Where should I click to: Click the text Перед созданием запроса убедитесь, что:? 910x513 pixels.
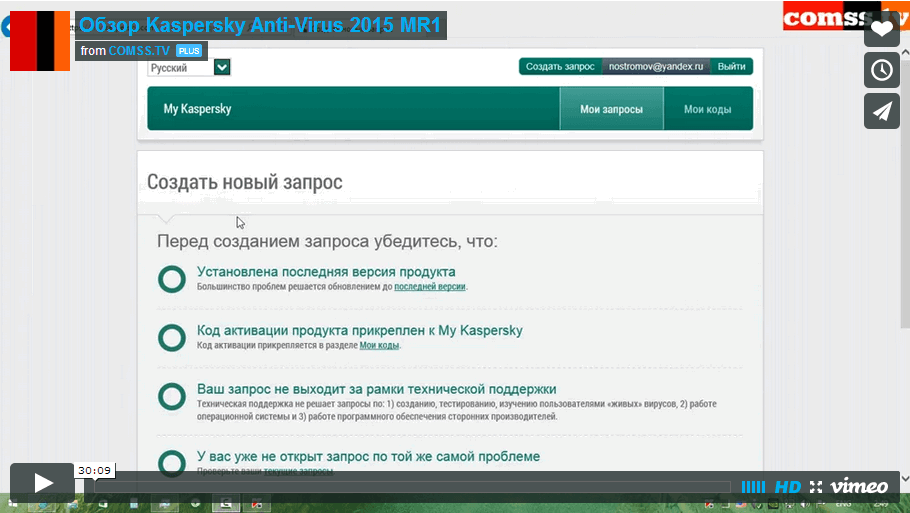(327, 241)
